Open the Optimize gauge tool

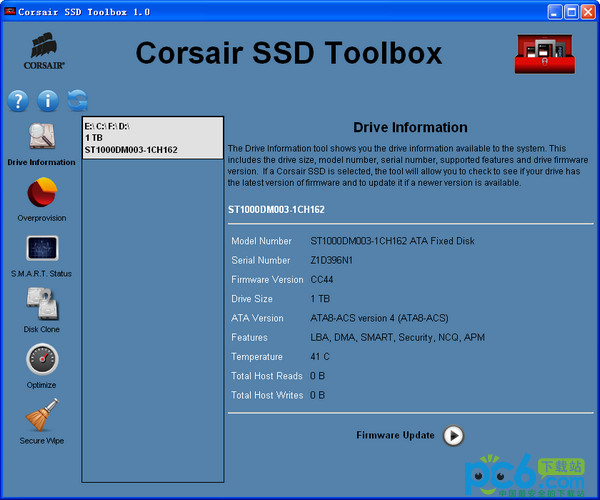click(41, 359)
